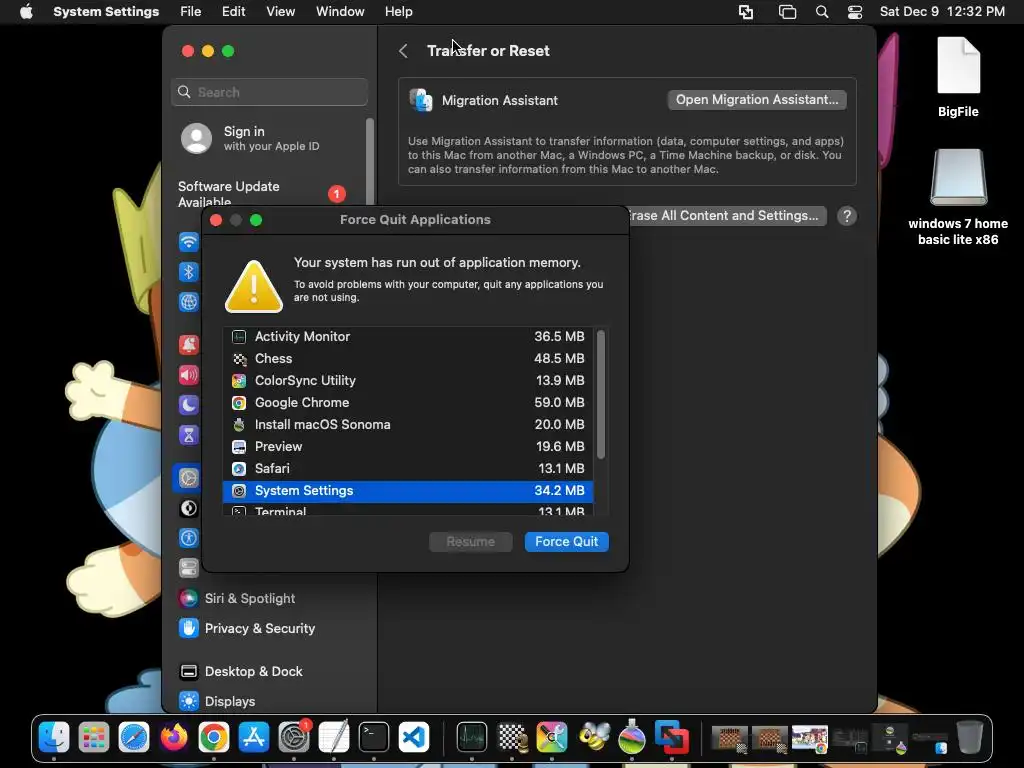Open Finder from the Dock
Image resolution: width=1024 pixels, height=768 pixels.
click(x=54, y=738)
